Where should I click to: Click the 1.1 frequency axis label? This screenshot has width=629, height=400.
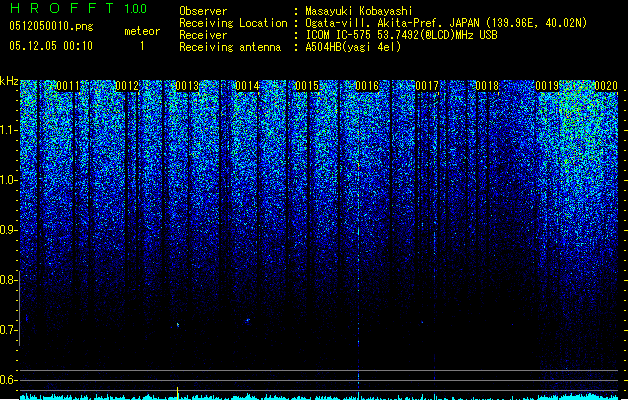[x=9, y=130]
